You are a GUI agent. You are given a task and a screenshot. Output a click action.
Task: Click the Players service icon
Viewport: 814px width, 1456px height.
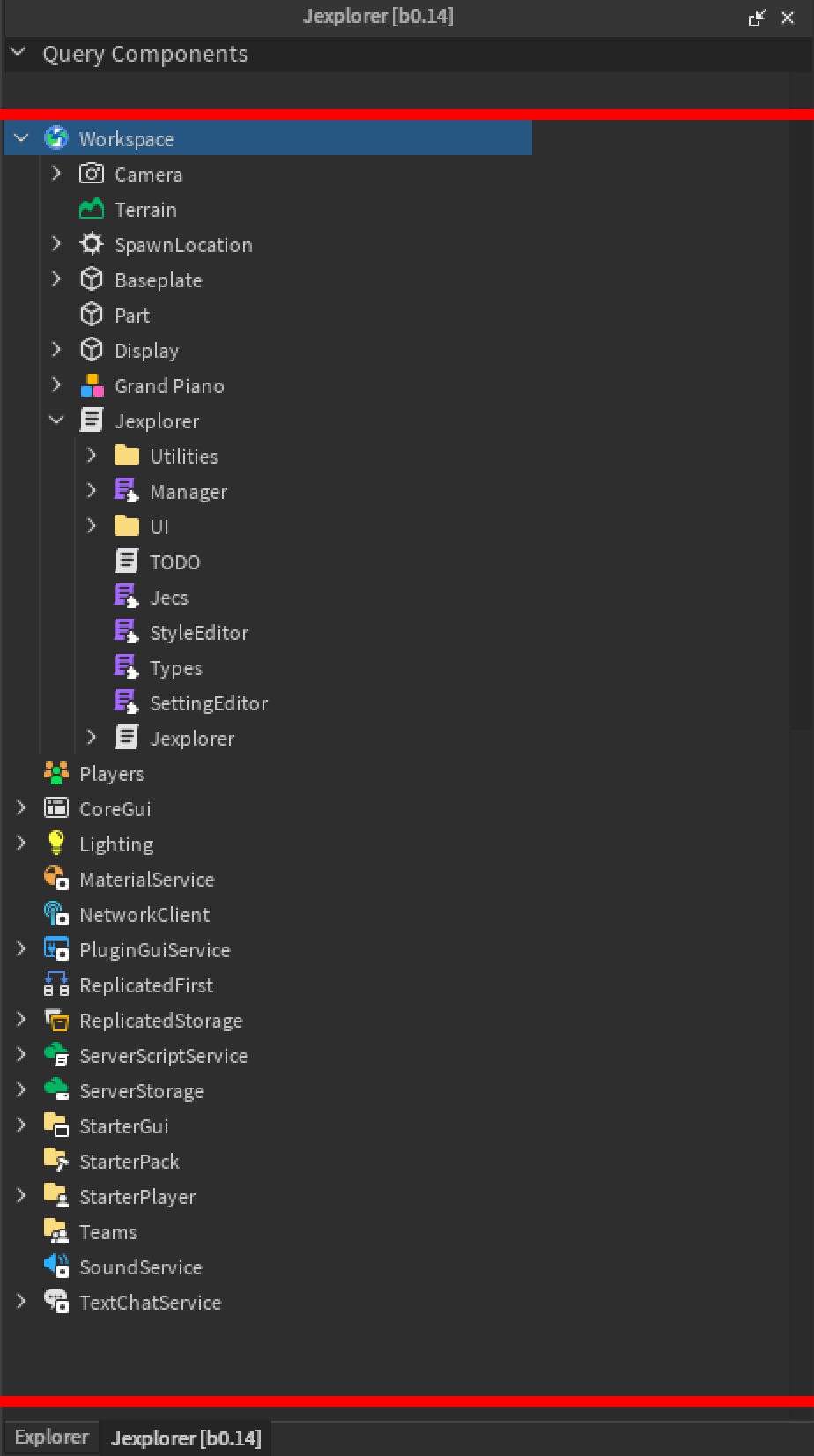(x=56, y=773)
